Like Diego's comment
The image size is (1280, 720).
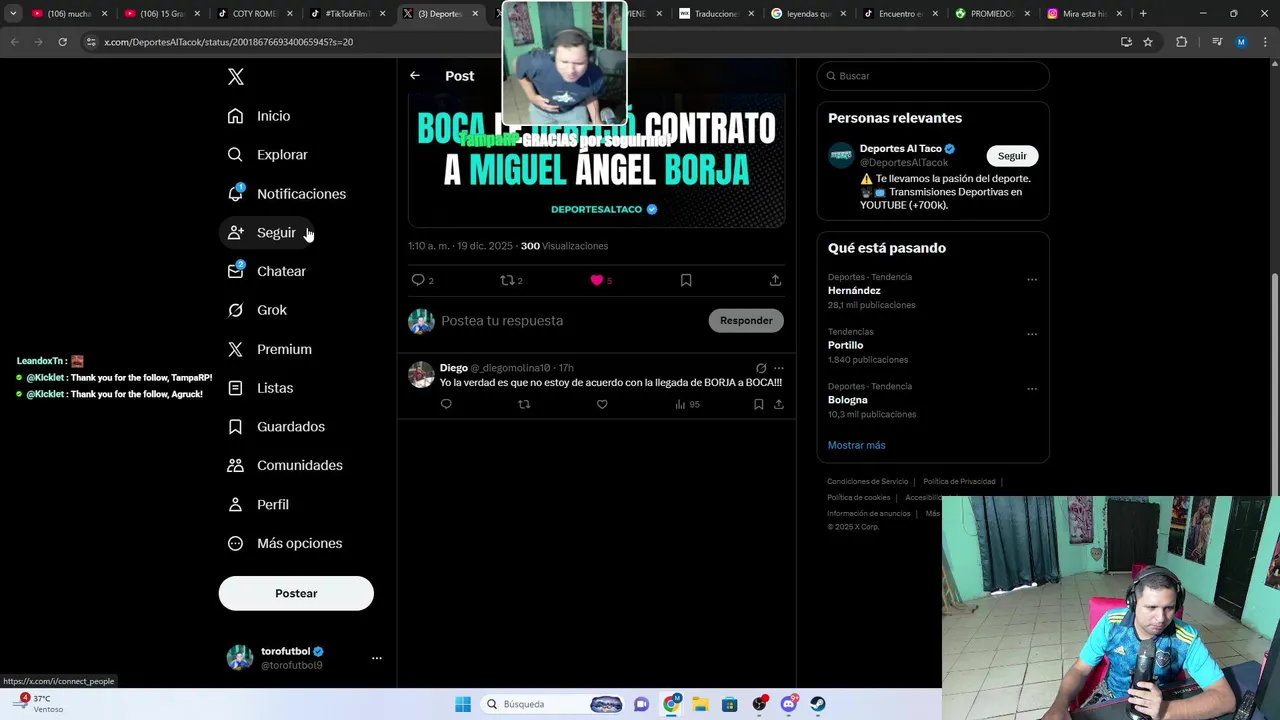pos(602,405)
